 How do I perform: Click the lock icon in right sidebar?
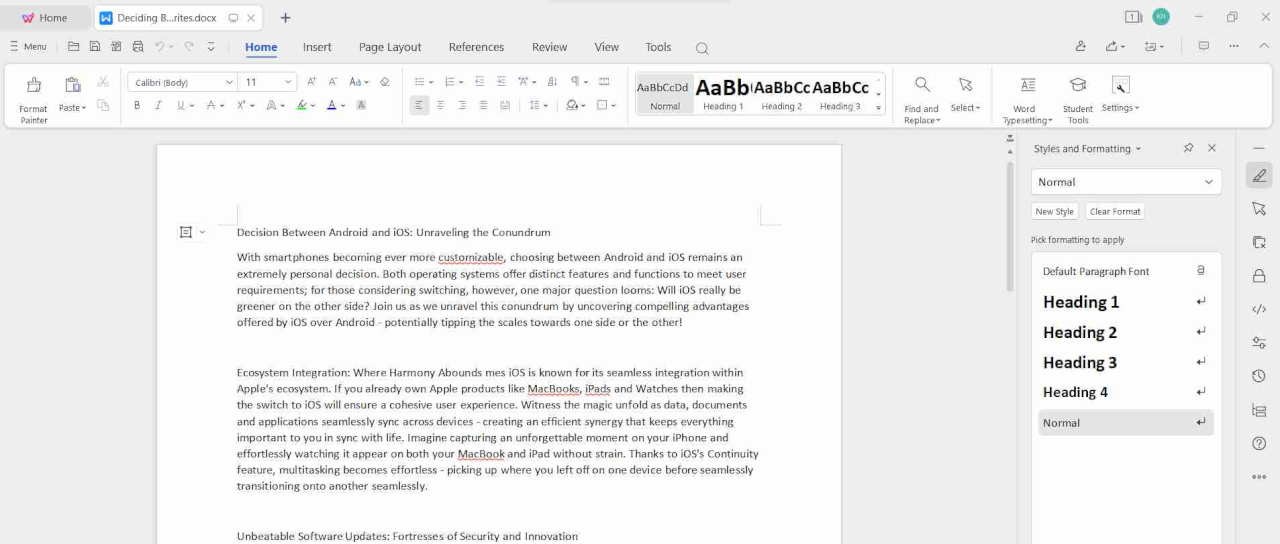click(1259, 276)
